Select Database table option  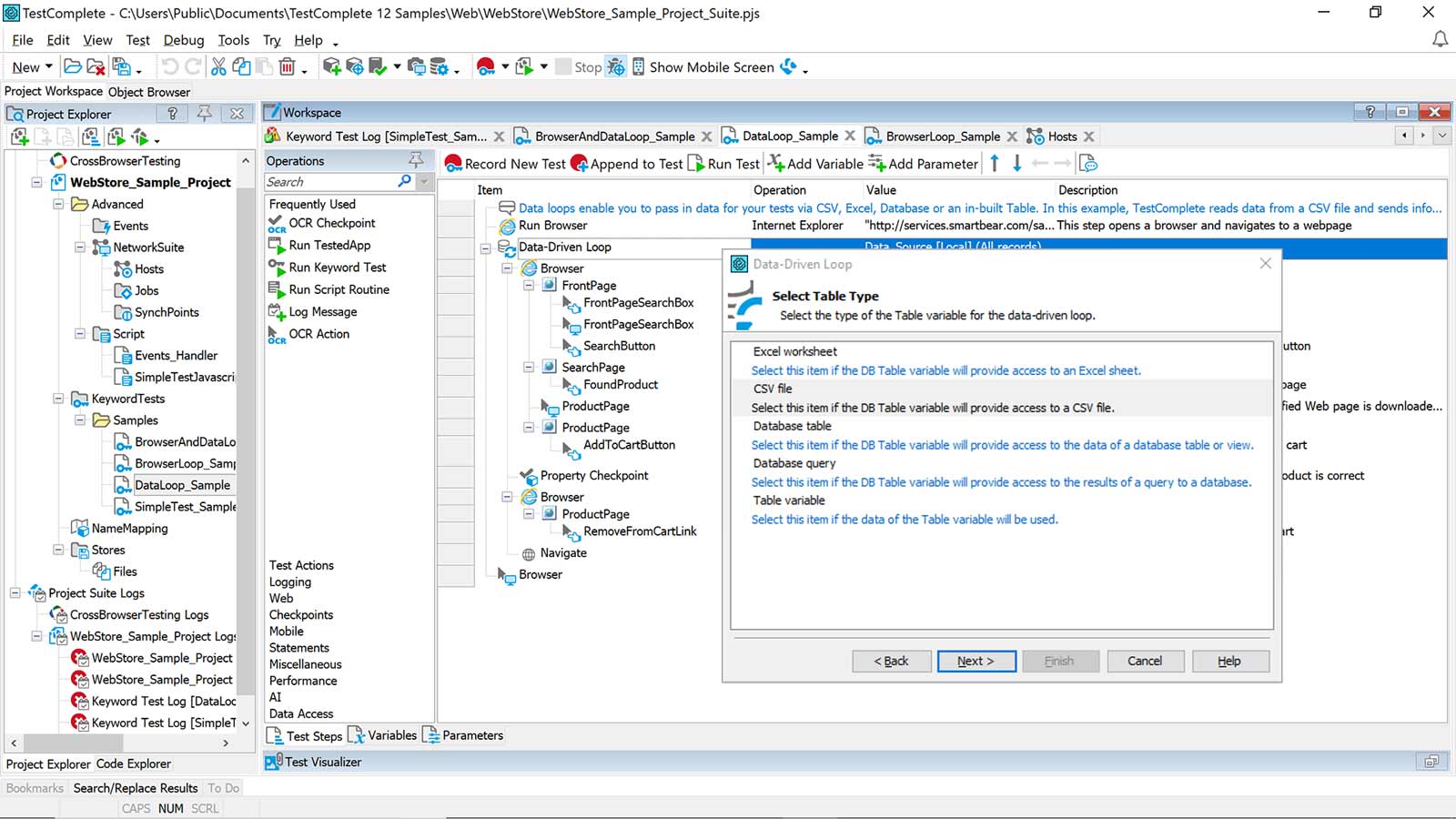1001,435
